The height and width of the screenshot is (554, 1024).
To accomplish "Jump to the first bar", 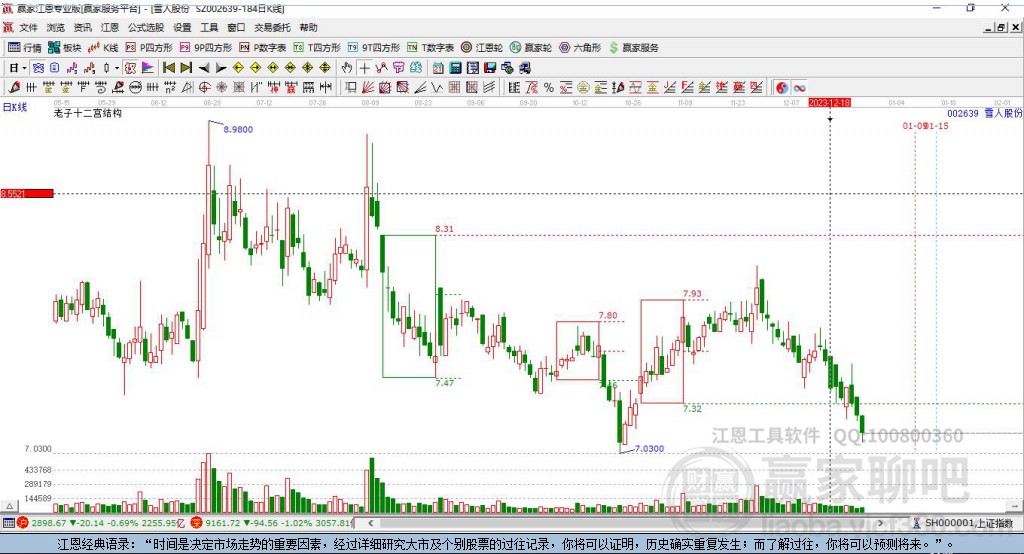I will tap(168, 68).
